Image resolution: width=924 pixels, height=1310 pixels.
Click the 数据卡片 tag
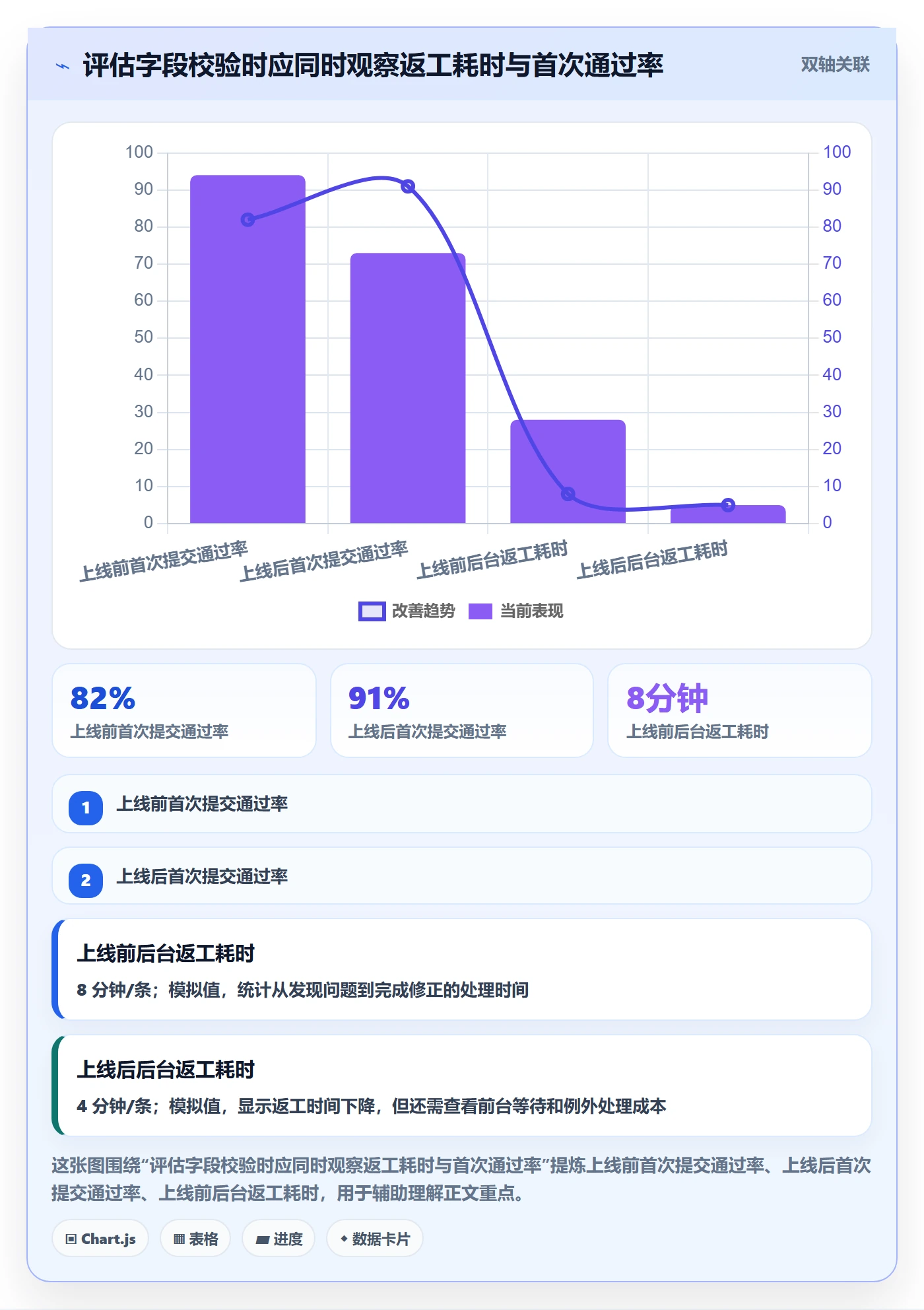click(375, 1239)
